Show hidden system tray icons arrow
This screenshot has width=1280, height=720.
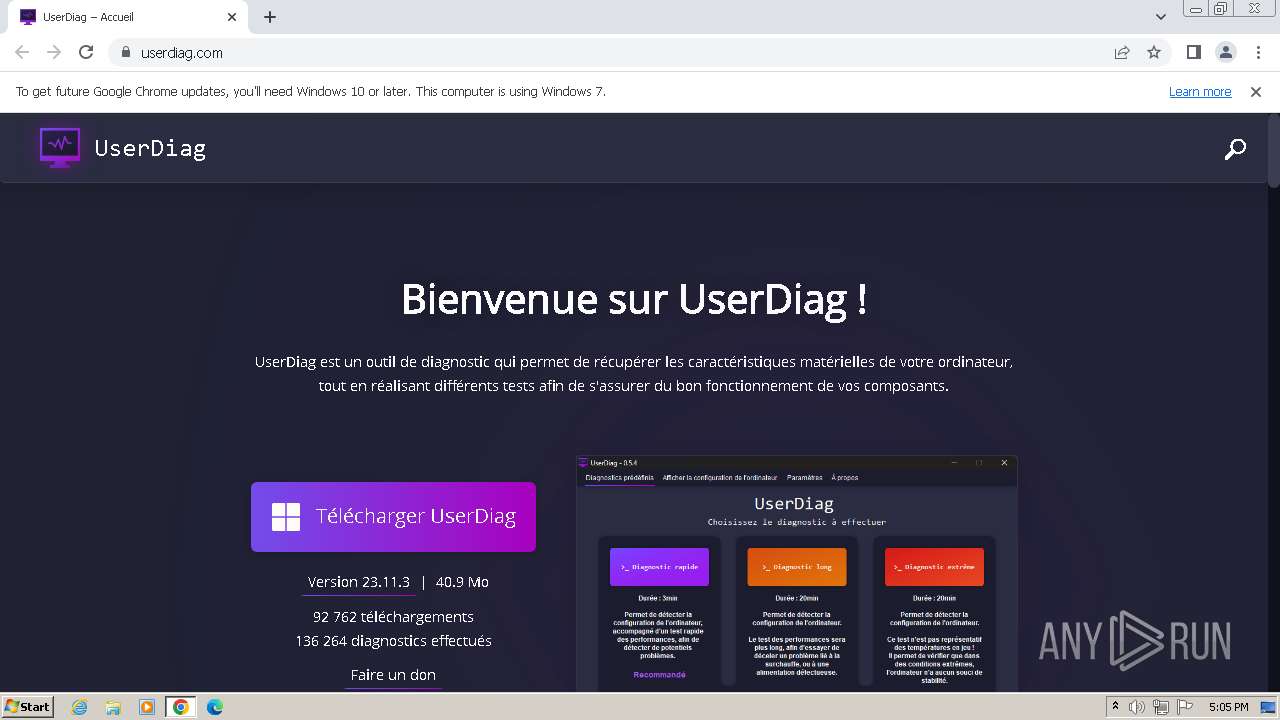coord(1116,707)
